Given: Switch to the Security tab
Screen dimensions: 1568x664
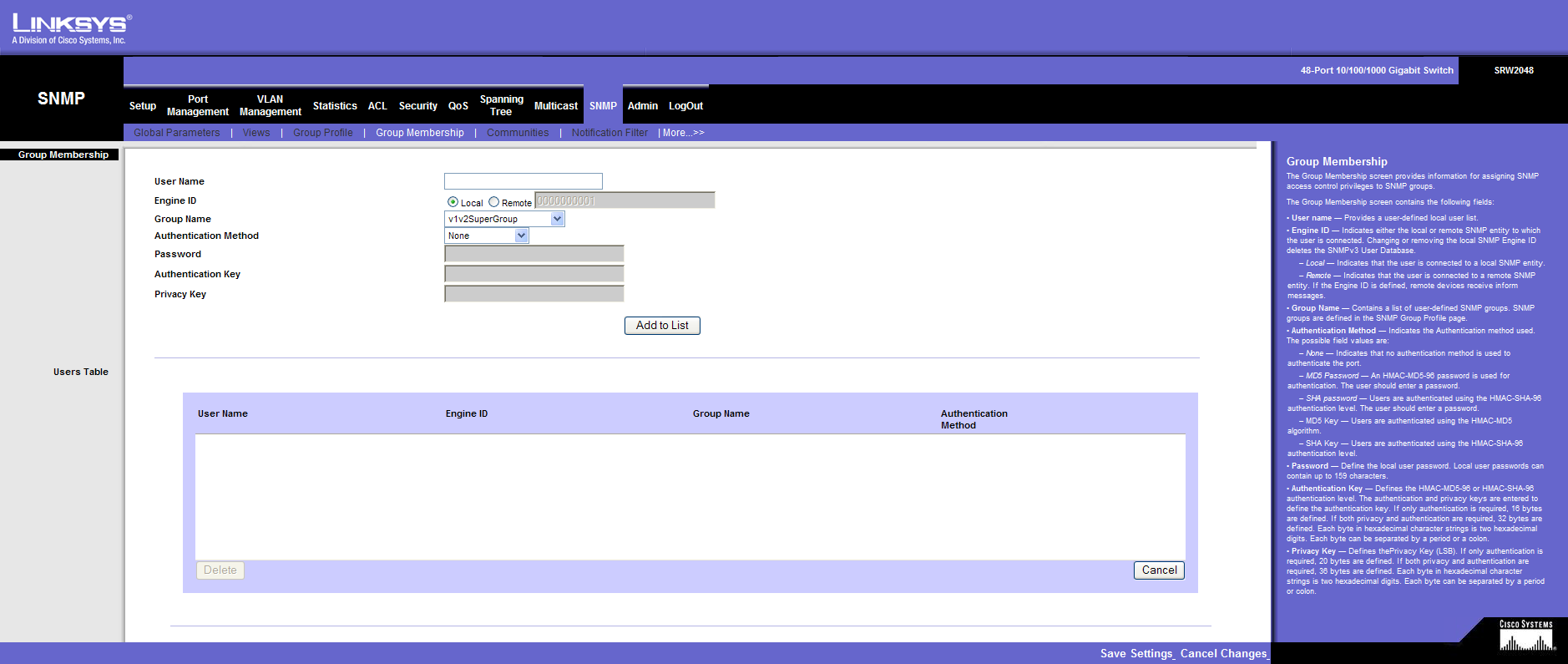Looking at the screenshot, I should (417, 106).
